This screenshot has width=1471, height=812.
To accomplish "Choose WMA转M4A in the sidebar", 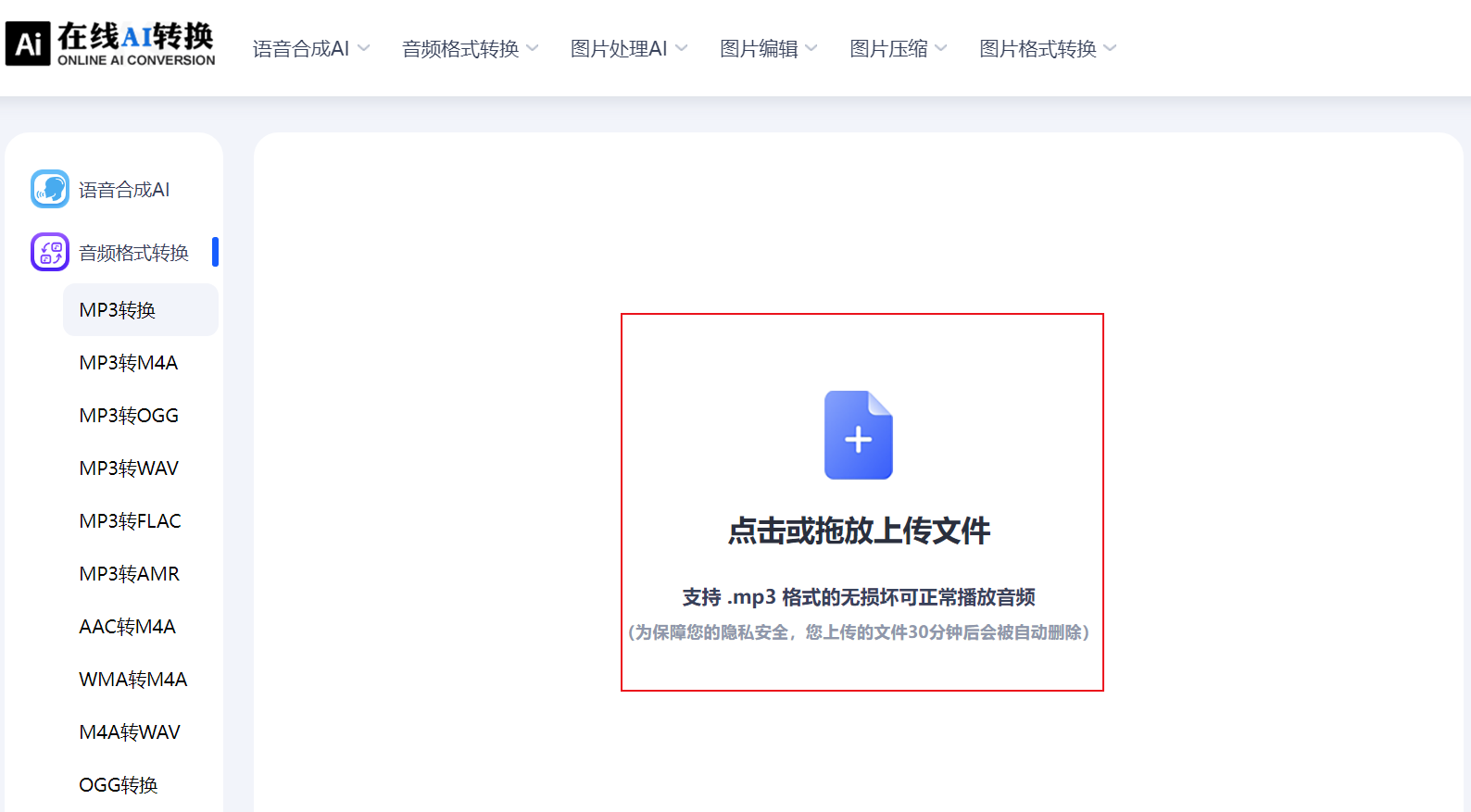I will 133,680.
